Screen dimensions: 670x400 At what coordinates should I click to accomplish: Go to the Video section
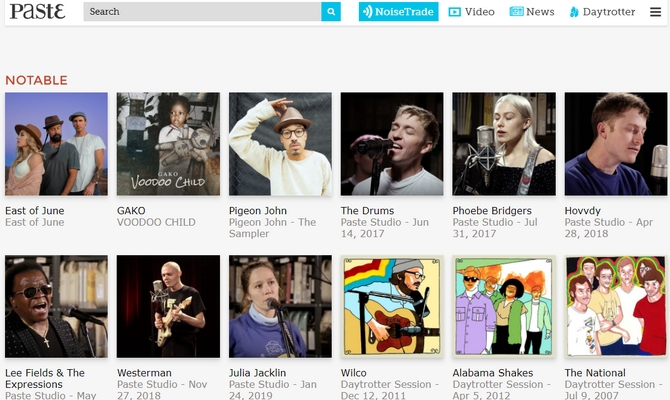(472, 12)
